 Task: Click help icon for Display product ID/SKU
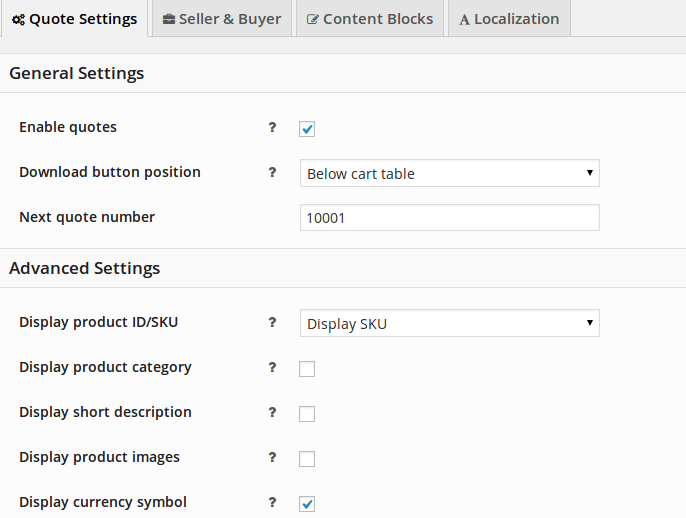[x=272, y=322]
